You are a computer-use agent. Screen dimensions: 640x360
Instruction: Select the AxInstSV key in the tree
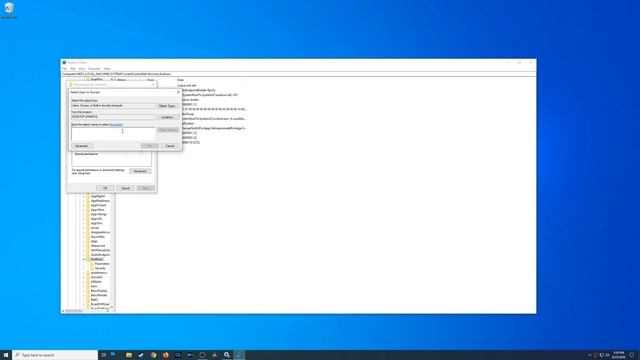click(97, 277)
